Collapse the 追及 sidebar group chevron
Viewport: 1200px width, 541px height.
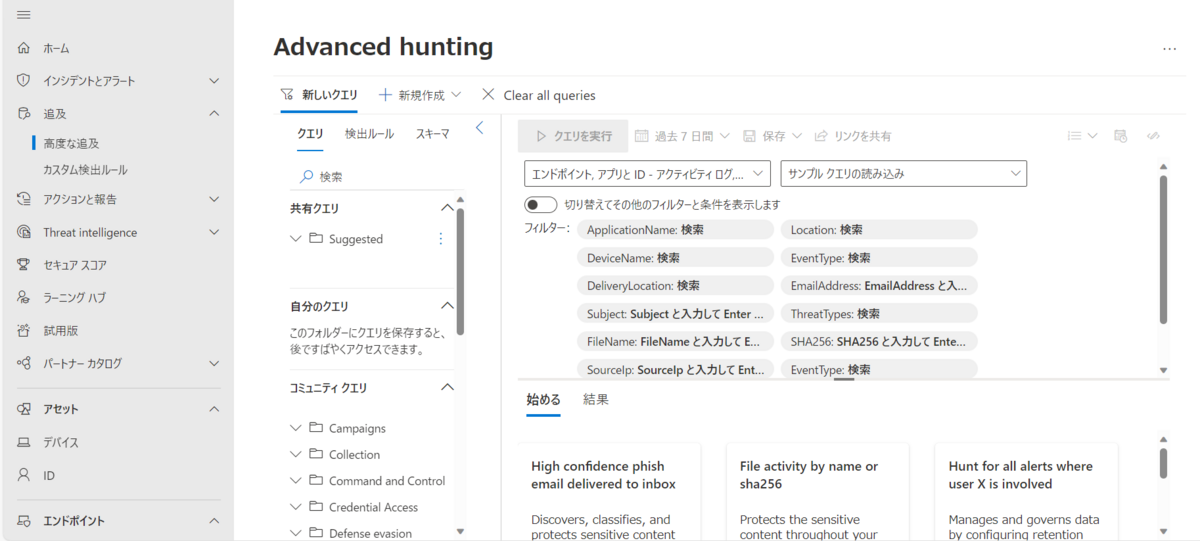click(214, 114)
